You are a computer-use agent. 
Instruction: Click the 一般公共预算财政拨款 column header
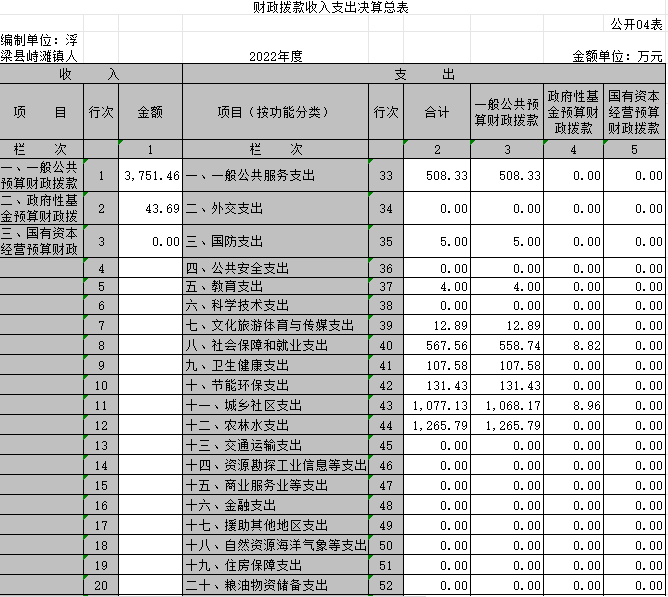point(507,113)
